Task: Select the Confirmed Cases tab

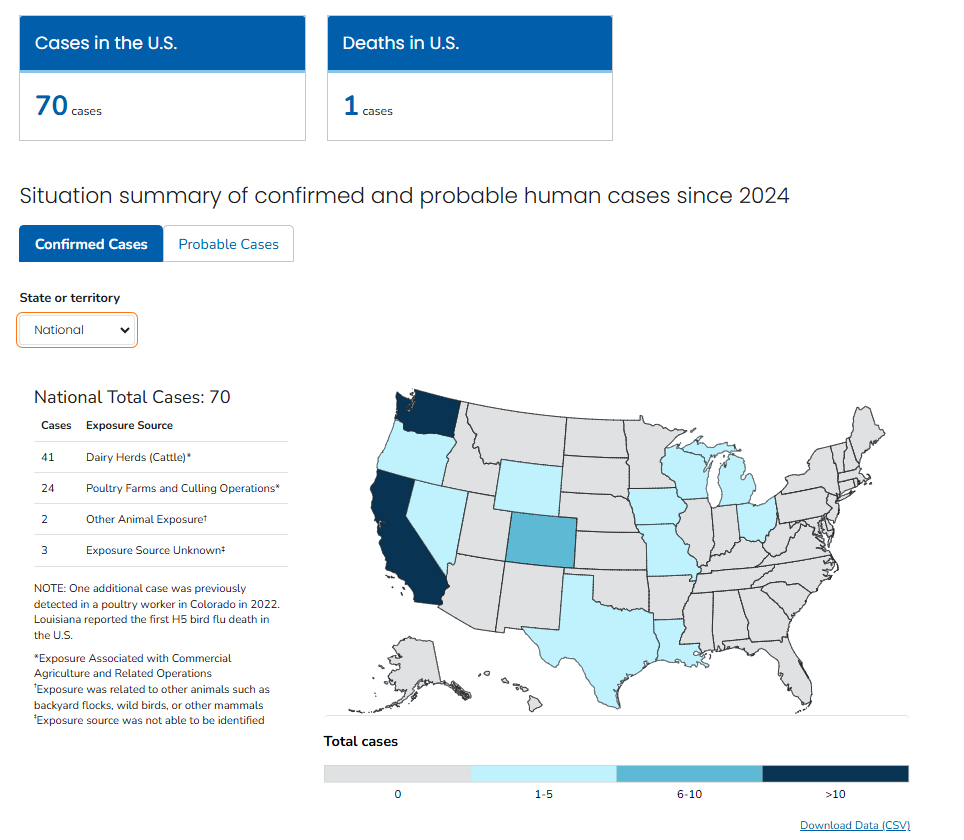Action: 91,244
